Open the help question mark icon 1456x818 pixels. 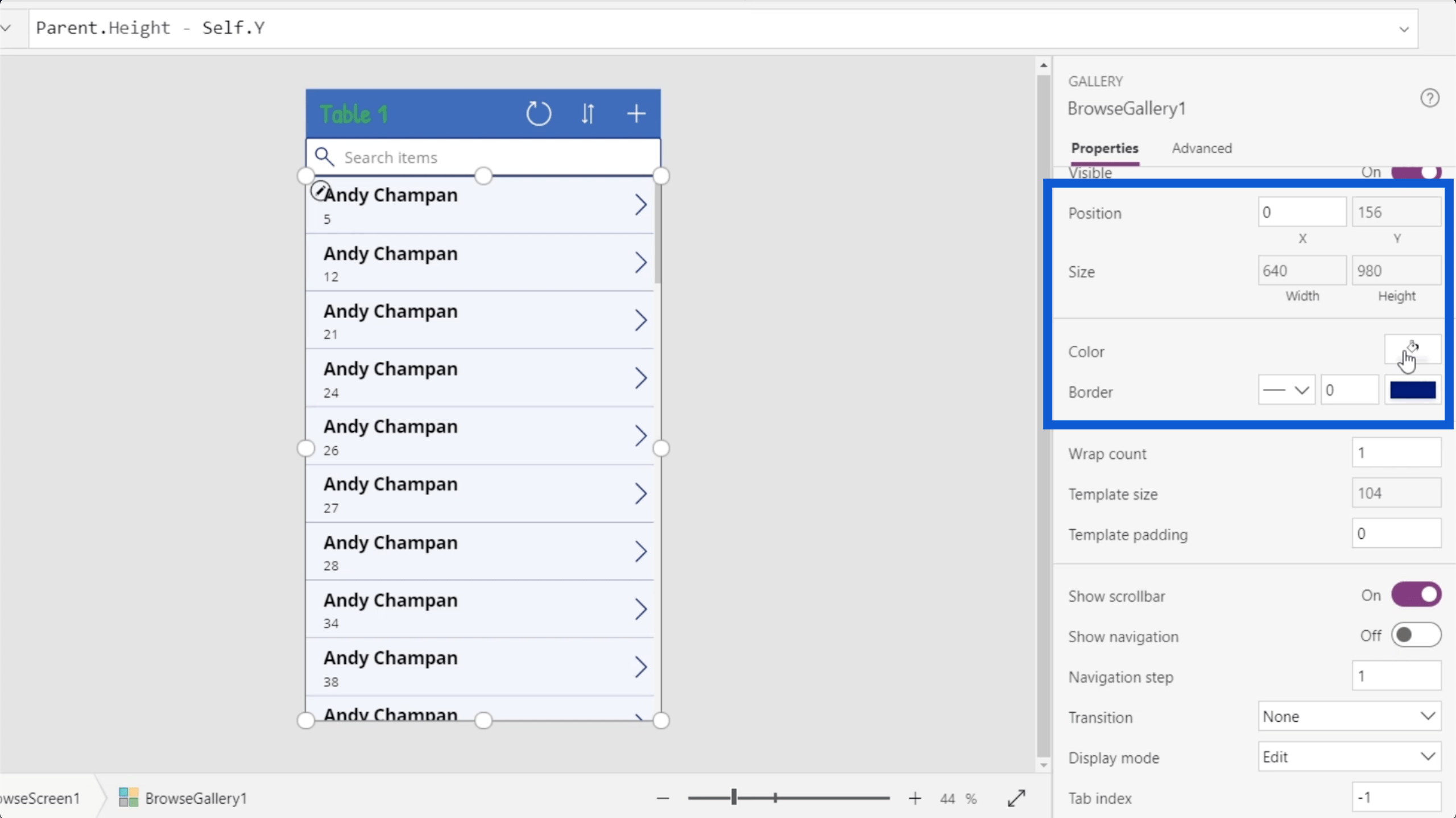tap(1429, 98)
